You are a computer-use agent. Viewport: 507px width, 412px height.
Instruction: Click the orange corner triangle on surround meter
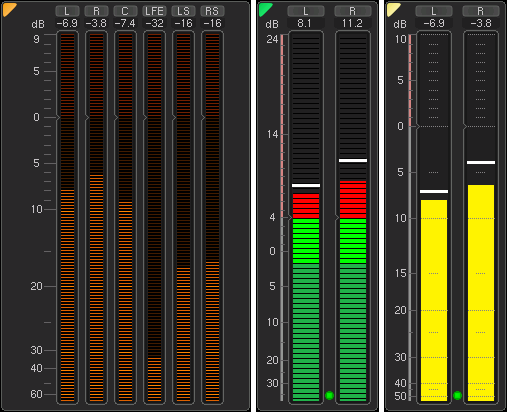[8, 9]
